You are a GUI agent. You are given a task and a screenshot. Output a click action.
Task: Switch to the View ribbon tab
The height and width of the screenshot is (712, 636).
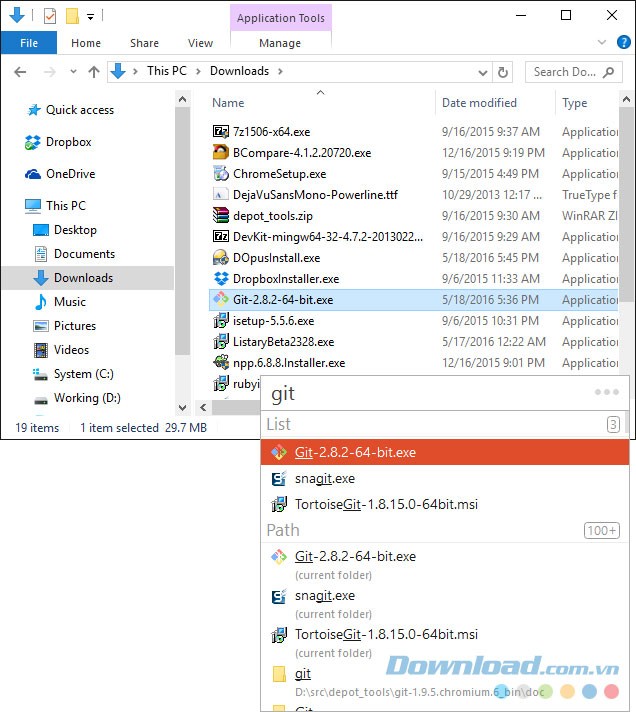200,43
